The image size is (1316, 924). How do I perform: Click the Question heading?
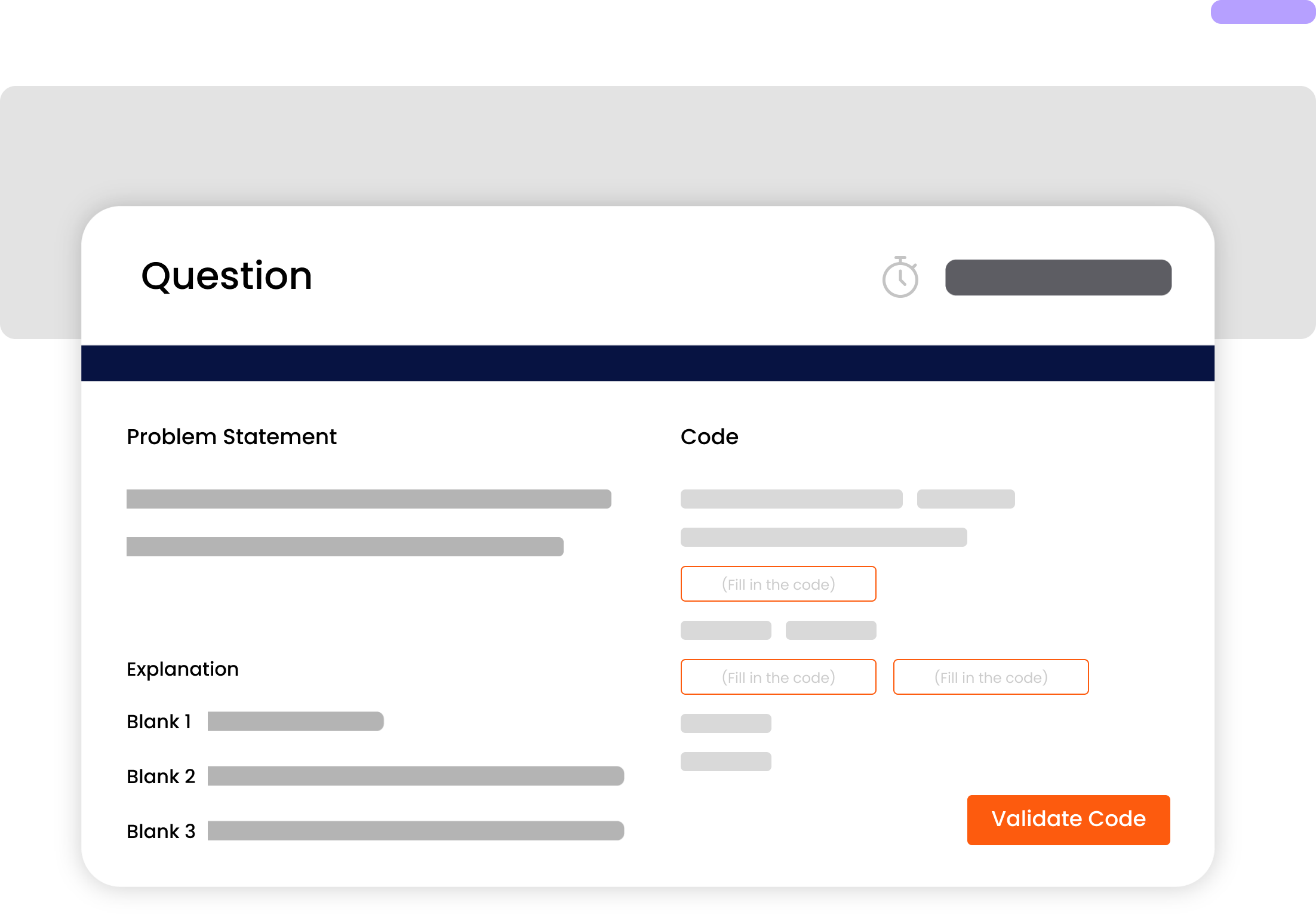(x=226, y=276)
